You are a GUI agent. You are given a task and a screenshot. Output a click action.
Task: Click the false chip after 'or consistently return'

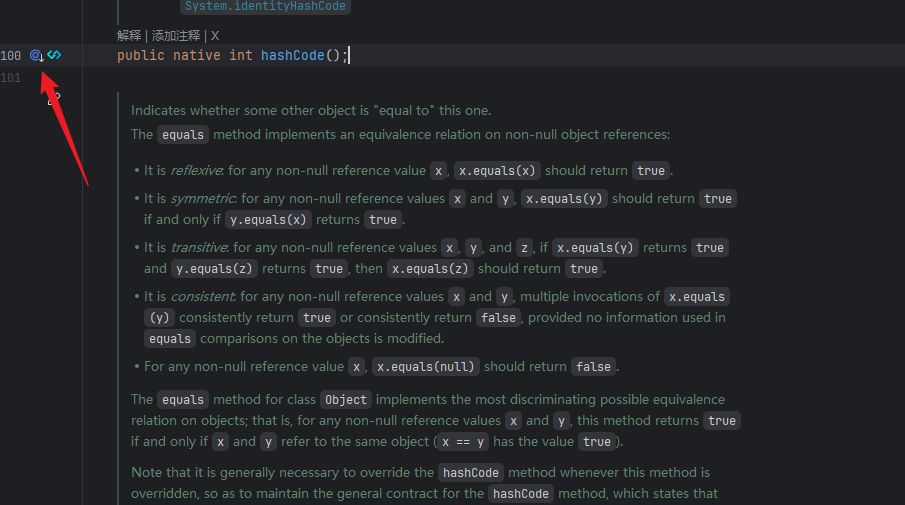click(499, 318)
